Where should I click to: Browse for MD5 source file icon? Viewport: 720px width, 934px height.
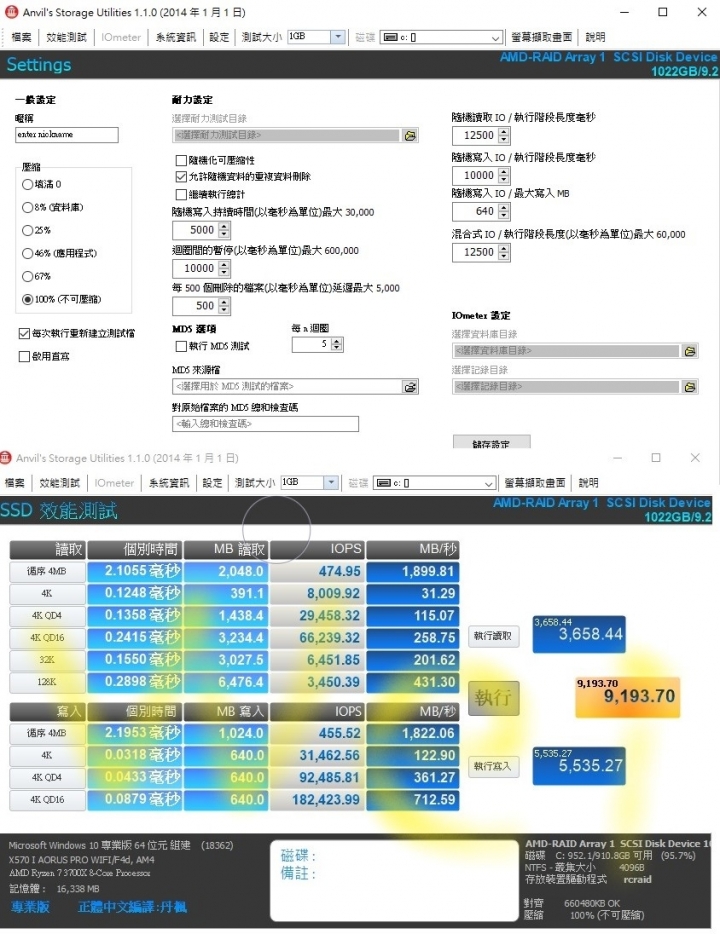click(410, 387)
